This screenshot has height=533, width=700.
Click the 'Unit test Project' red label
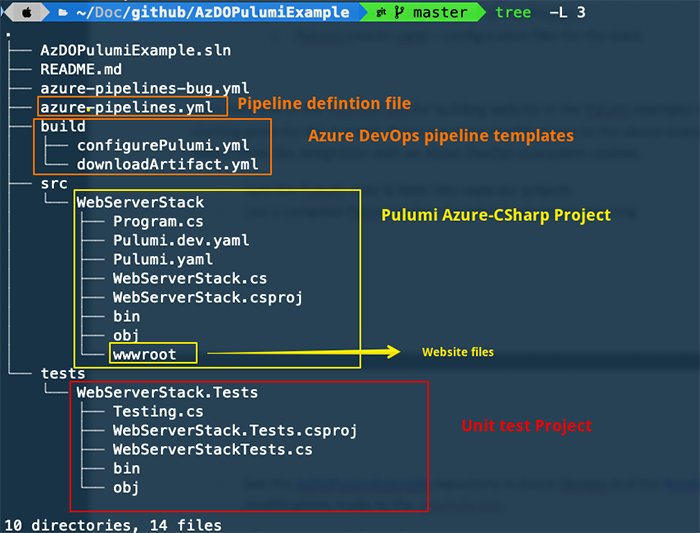click(x=524, y=425)
